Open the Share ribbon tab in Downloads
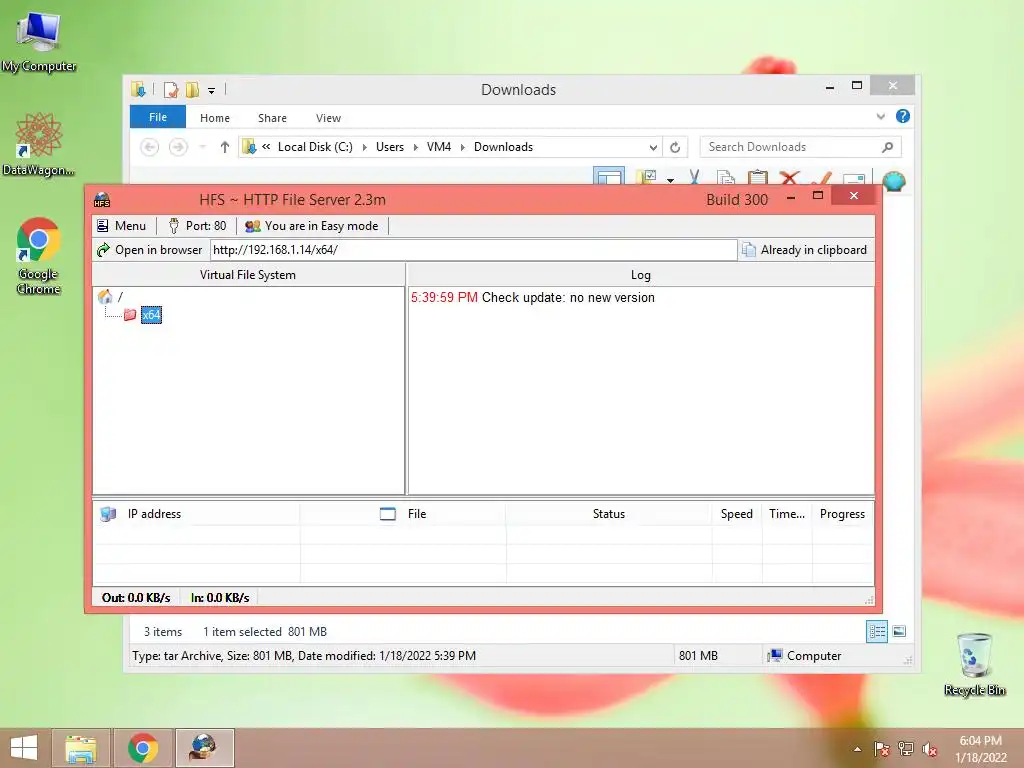 (272, 118)
